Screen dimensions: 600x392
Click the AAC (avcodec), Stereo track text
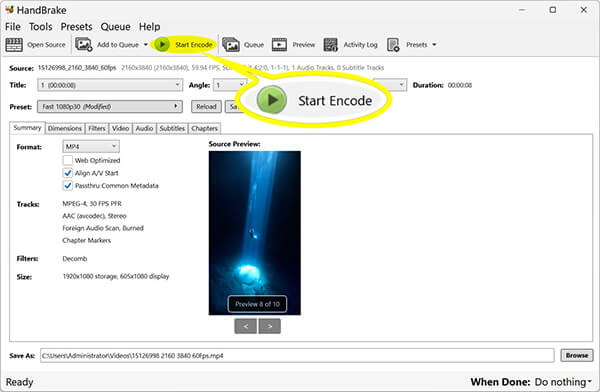coord(94,216)
